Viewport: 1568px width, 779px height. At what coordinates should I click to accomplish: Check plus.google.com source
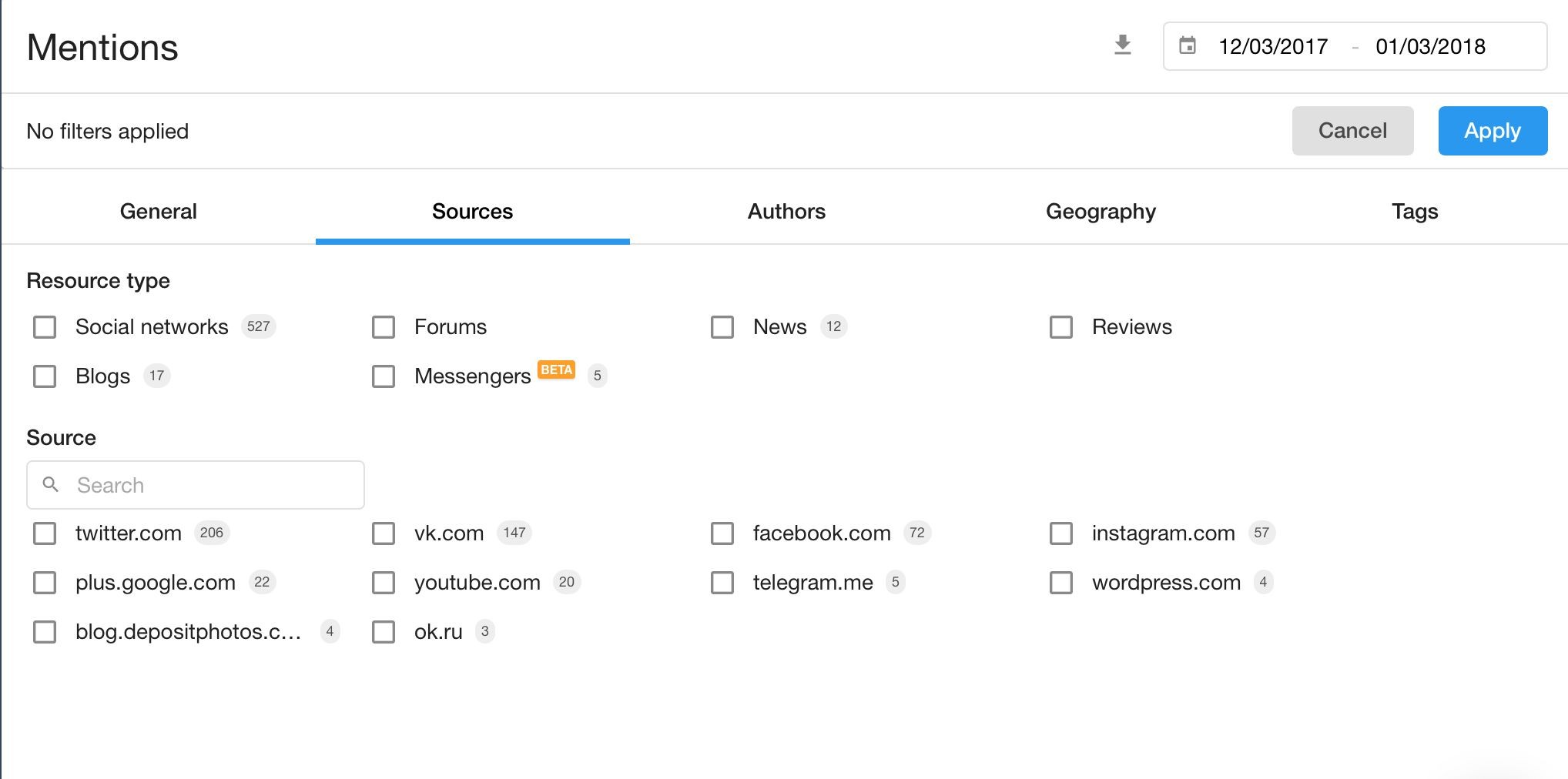coord(45,583)
